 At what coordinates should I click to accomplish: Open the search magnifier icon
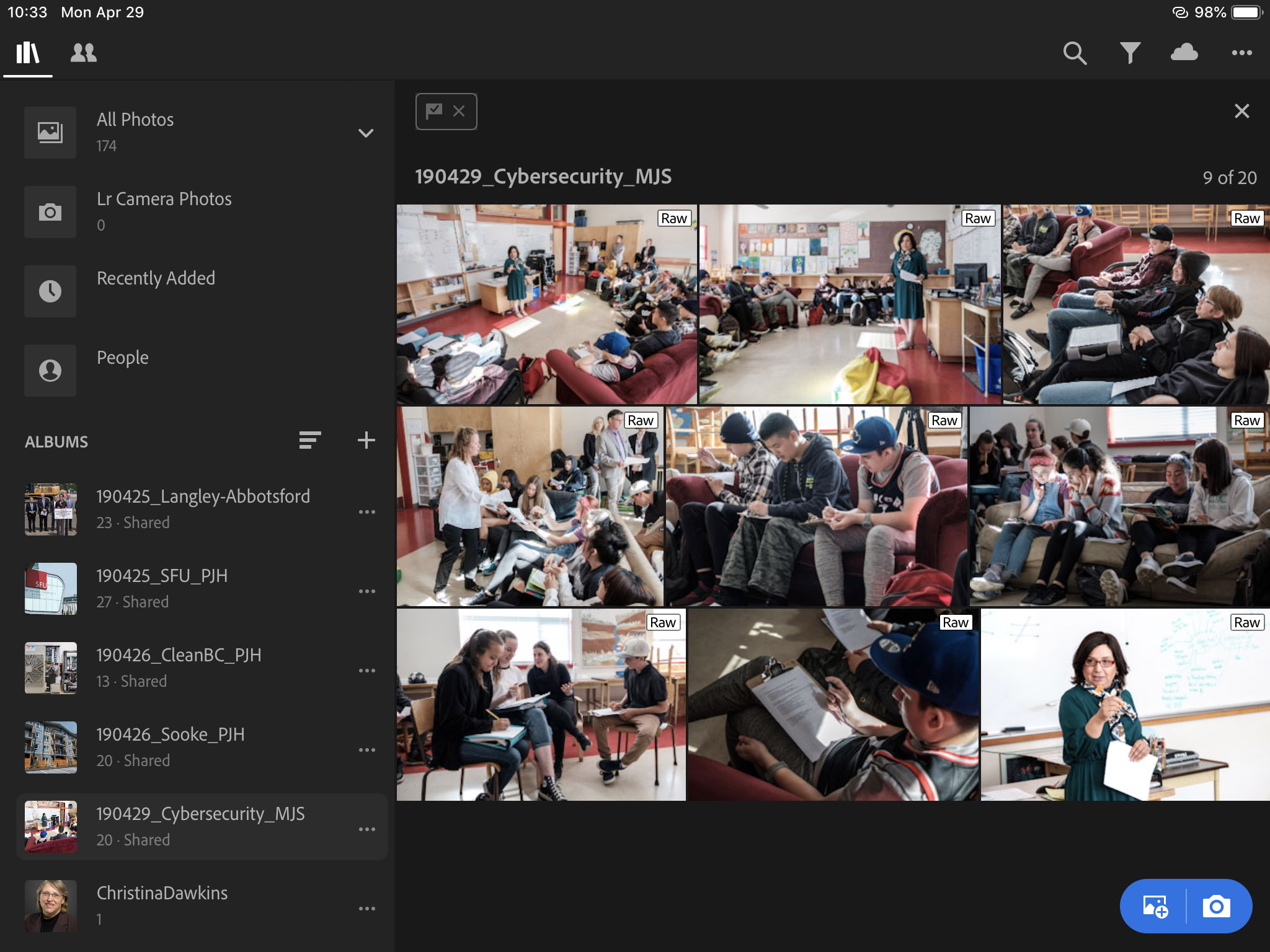pyautogui.click(x=1075, y=53)
